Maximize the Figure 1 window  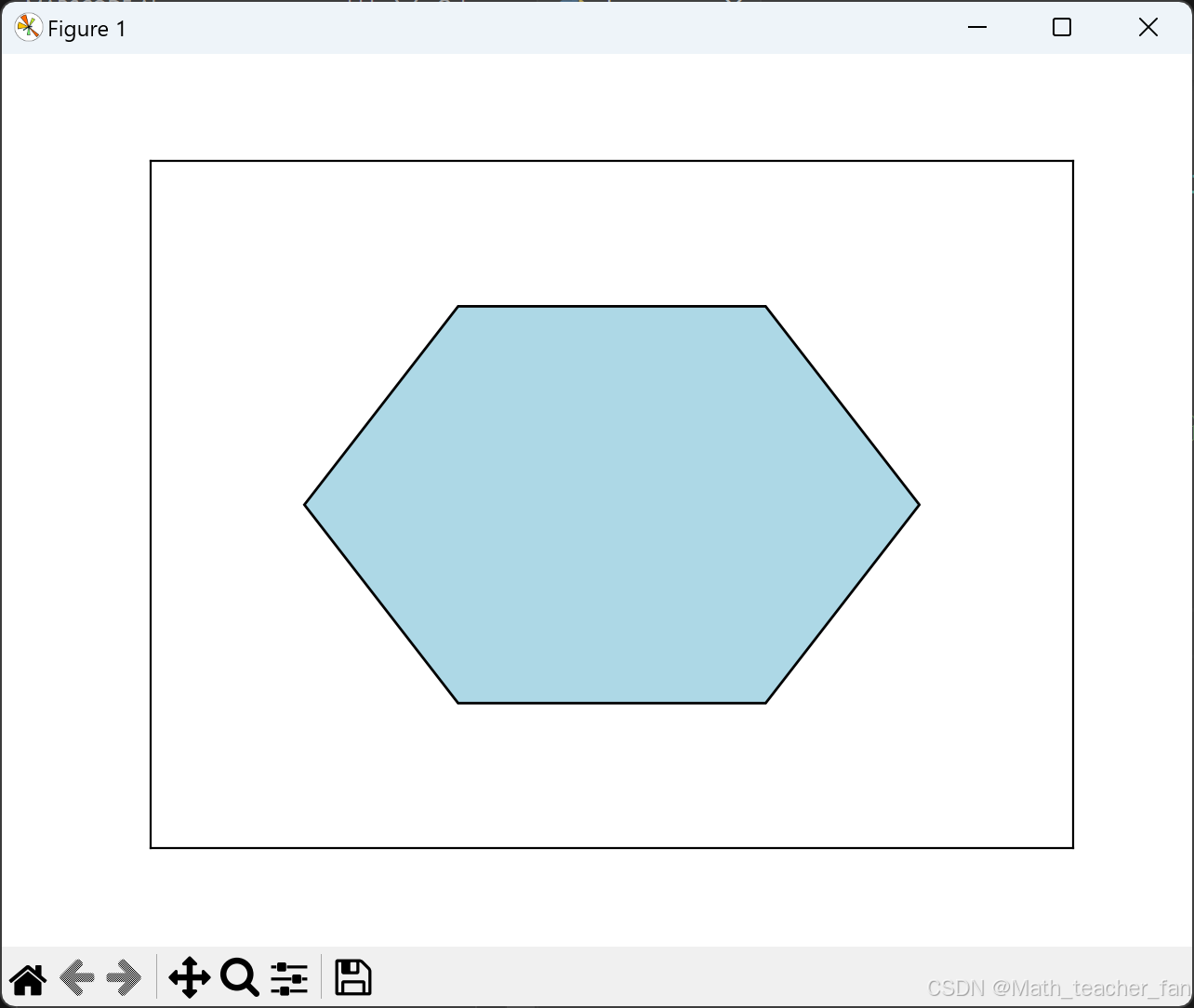pyautogui.click(x=1062, y=27)
